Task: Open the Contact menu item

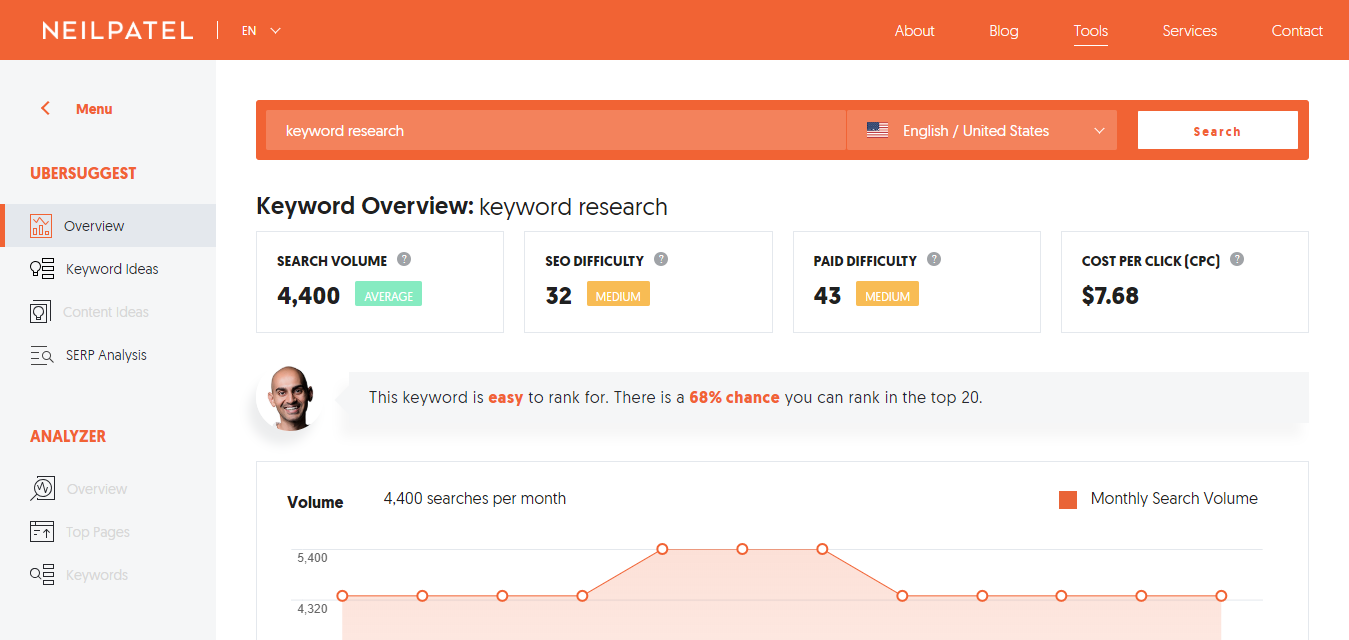Action: 1297,31
